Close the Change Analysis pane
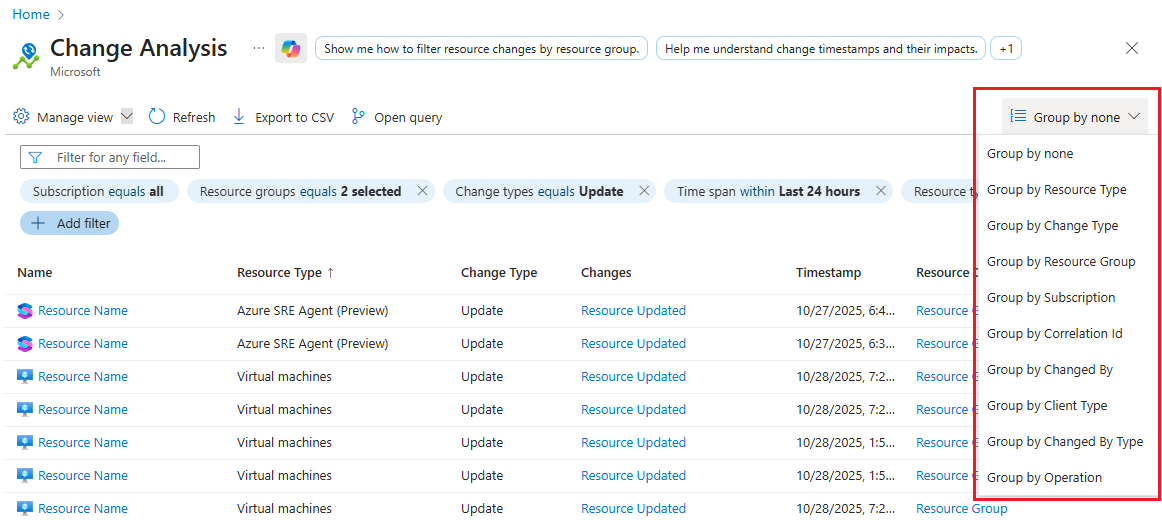 click(x=1132, y=48)
